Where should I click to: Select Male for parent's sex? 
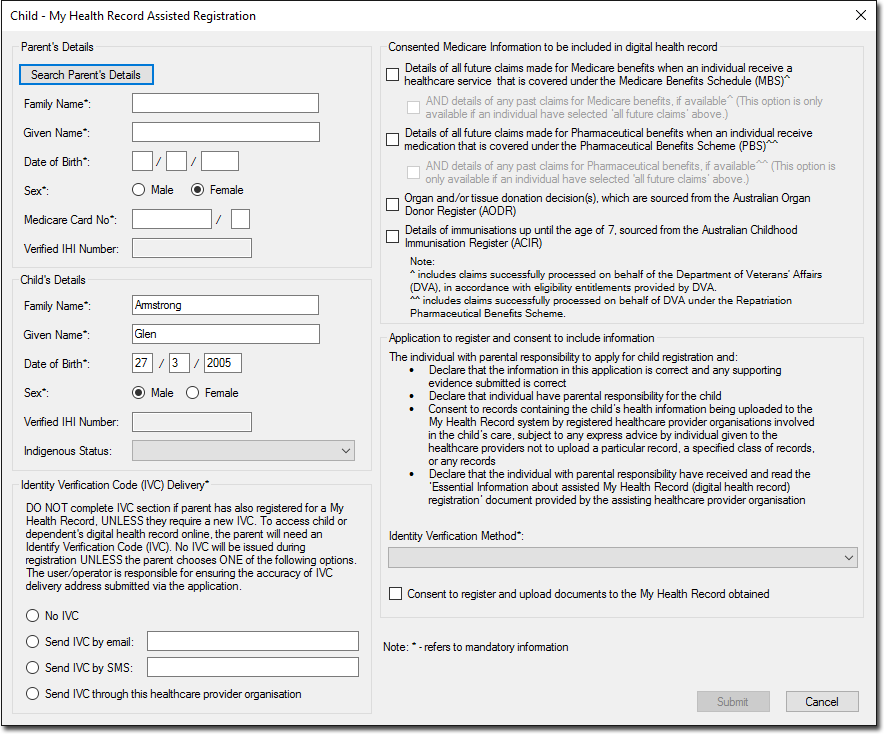(x=139, y=190)
